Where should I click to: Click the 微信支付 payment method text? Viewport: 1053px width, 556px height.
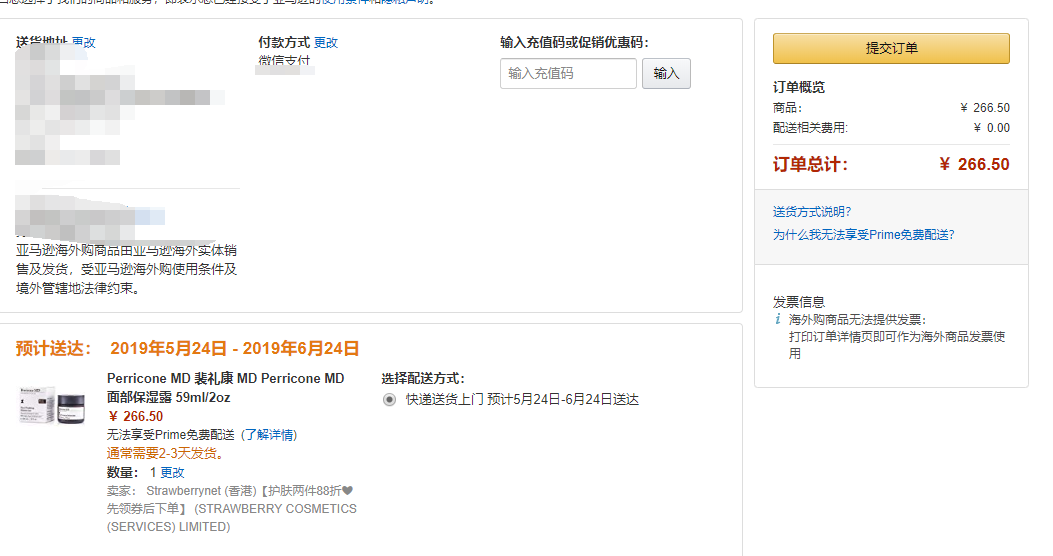click(284, 60)
